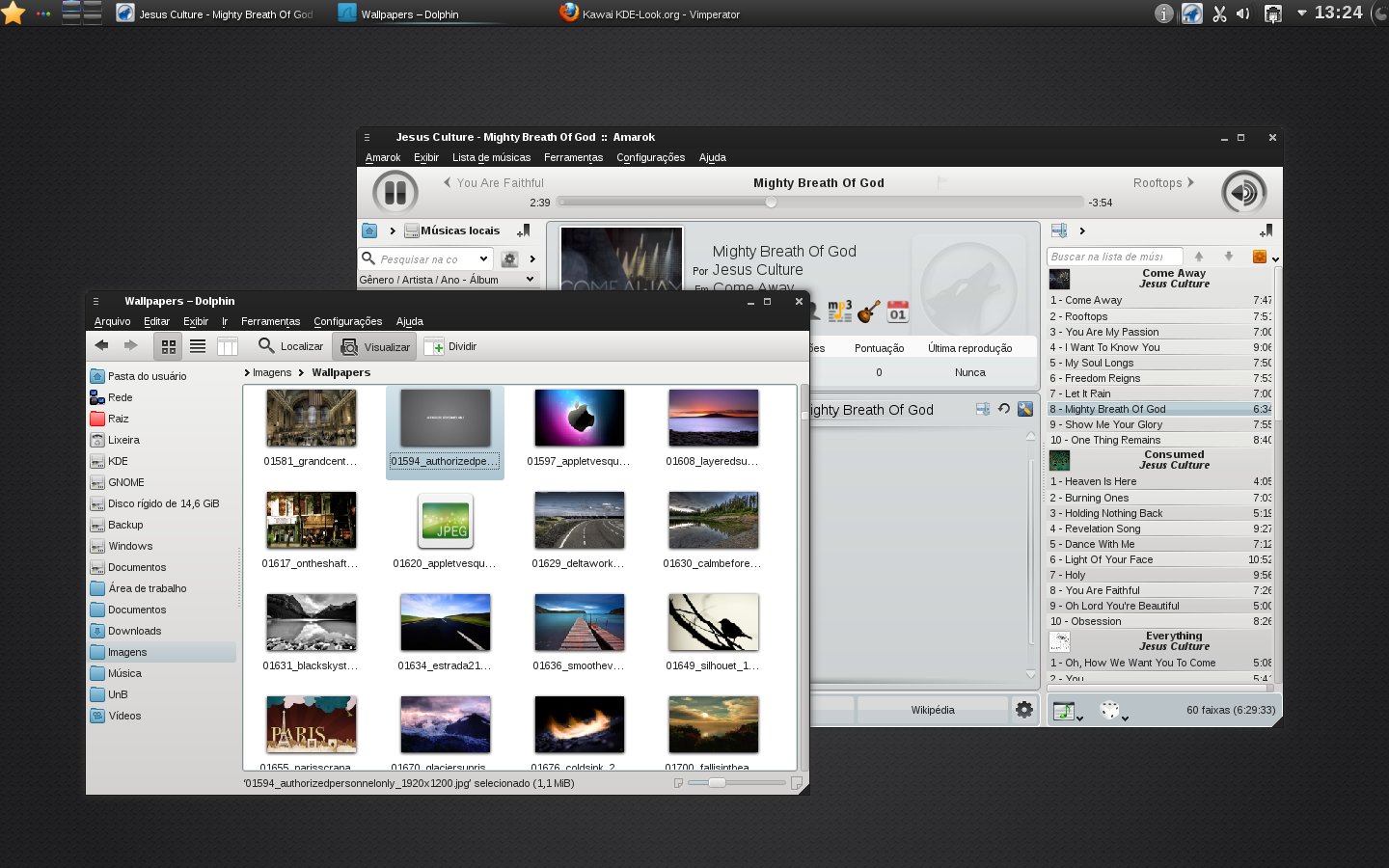The width and height of the screenshot is (1389, 868).
Task: Select playlist track 5 - Dance With Me
Action: (1160, 544)
